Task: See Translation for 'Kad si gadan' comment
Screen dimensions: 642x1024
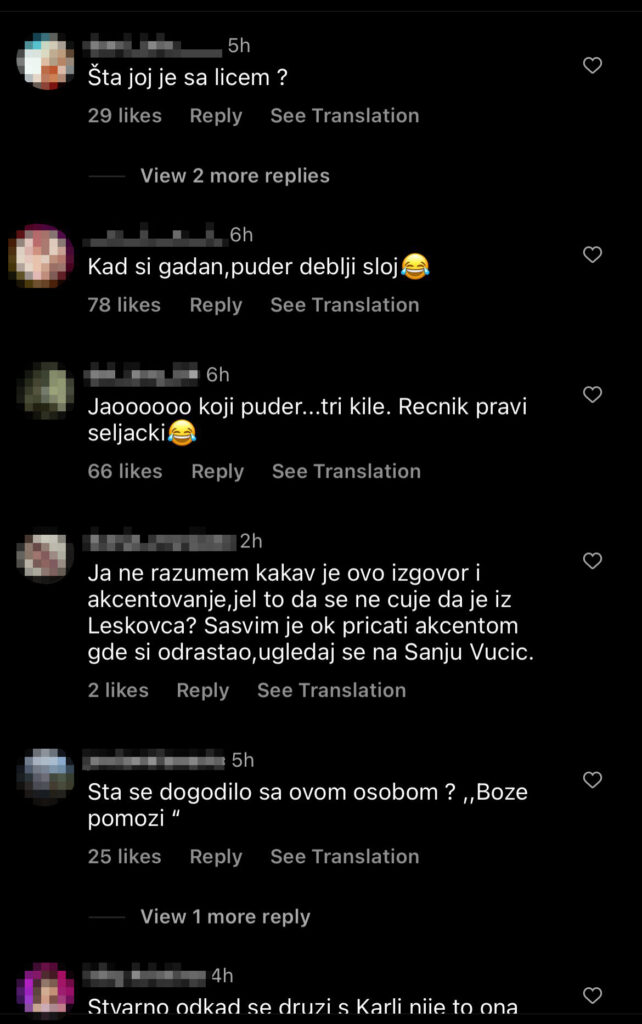Action: (x=345, y=305)
